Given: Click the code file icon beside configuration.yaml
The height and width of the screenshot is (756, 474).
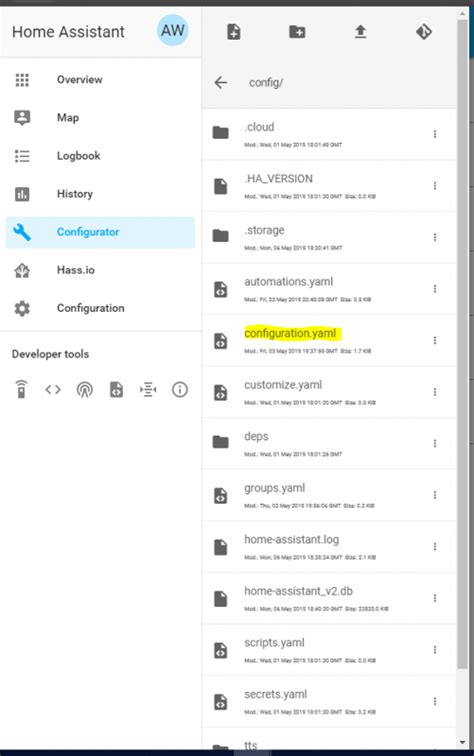Looking at the screenshot, I should click(x=221, y=341).
